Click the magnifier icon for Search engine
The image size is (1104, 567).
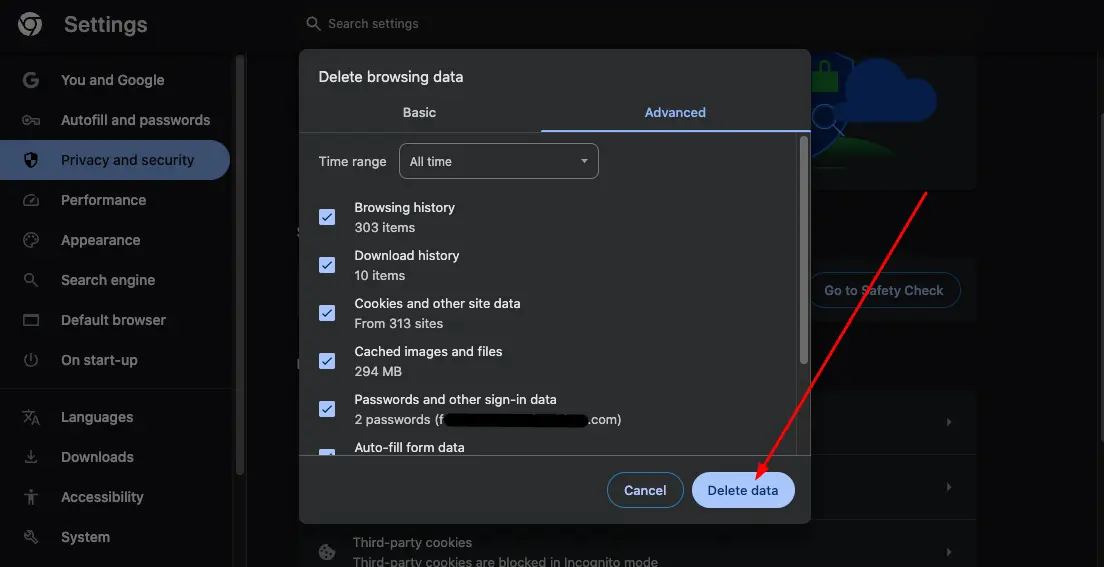coord(30,280)
